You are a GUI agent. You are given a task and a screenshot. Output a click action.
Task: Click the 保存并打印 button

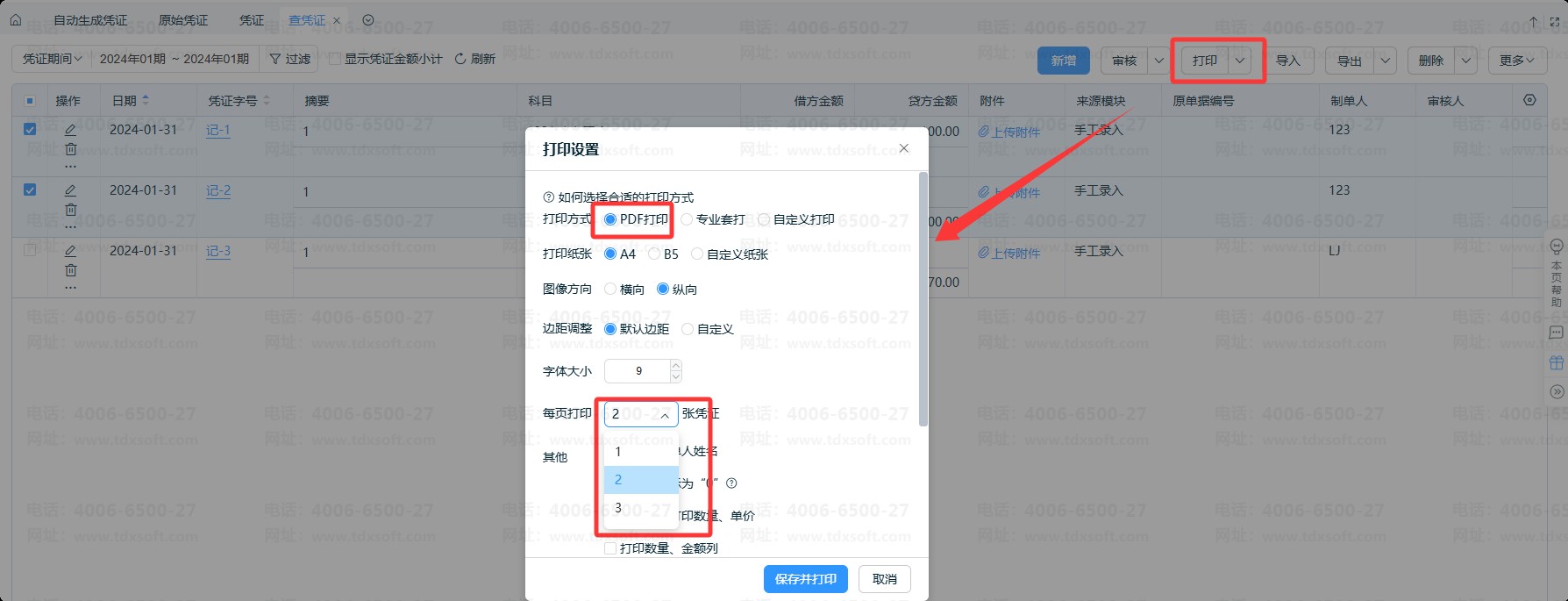[806, 579]
